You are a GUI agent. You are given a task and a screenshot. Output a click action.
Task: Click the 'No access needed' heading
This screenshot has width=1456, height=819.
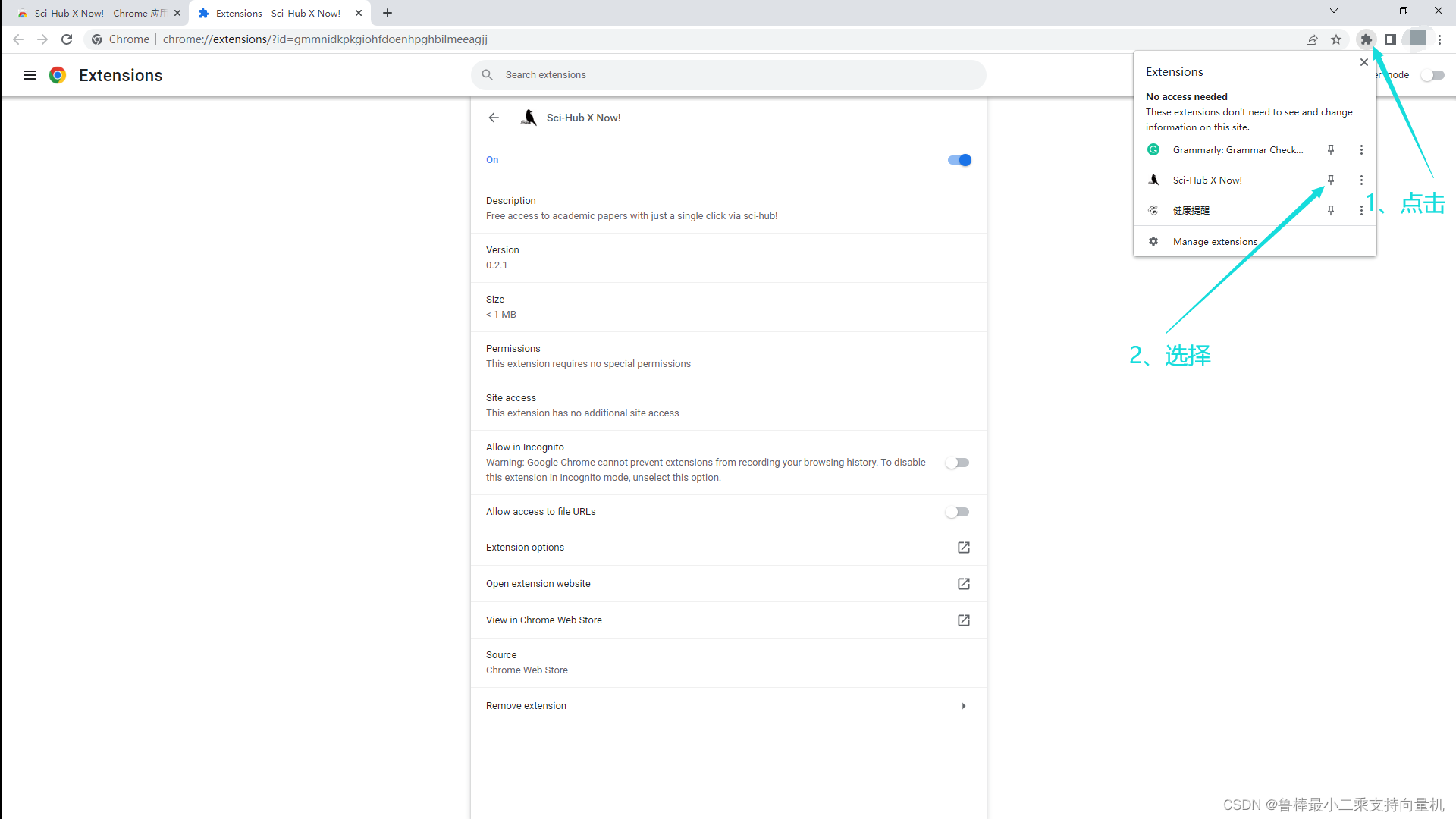coord(1186,96)
